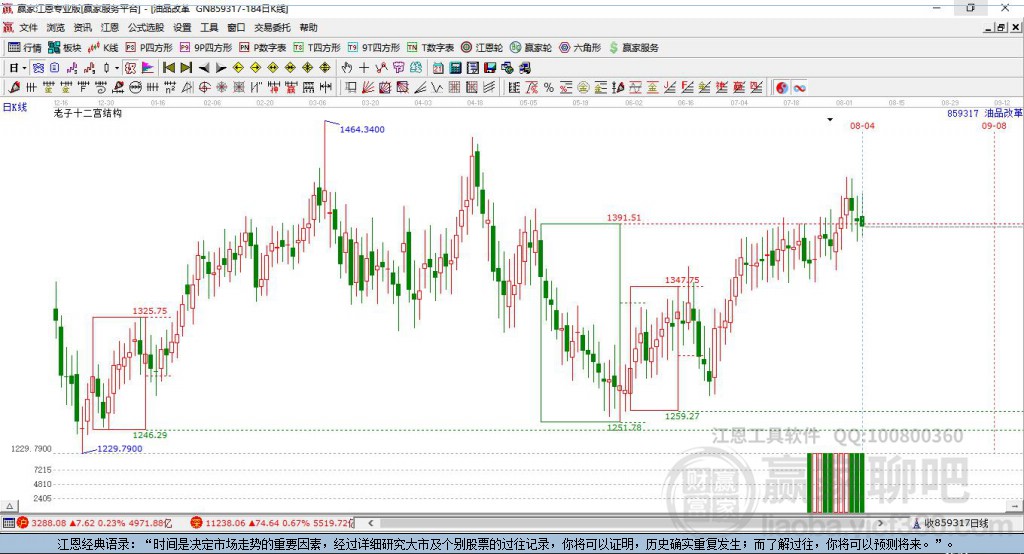The image size is (1024, 554).
Task: Click the floppy disk save icon
Action: [490, 68]
